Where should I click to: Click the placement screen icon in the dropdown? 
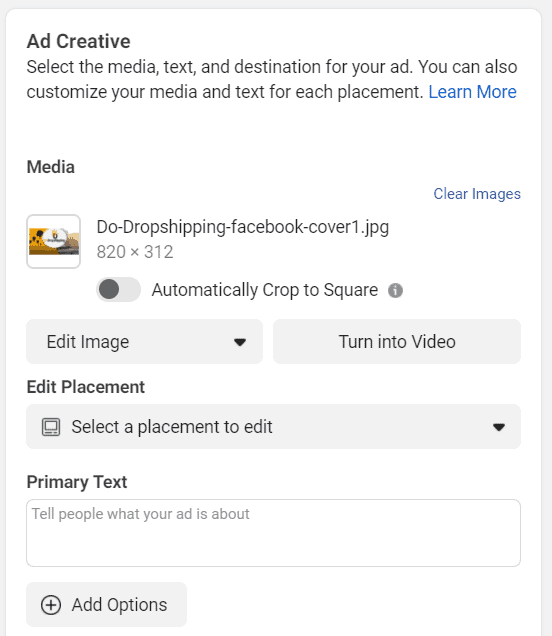tap(51, 427)
